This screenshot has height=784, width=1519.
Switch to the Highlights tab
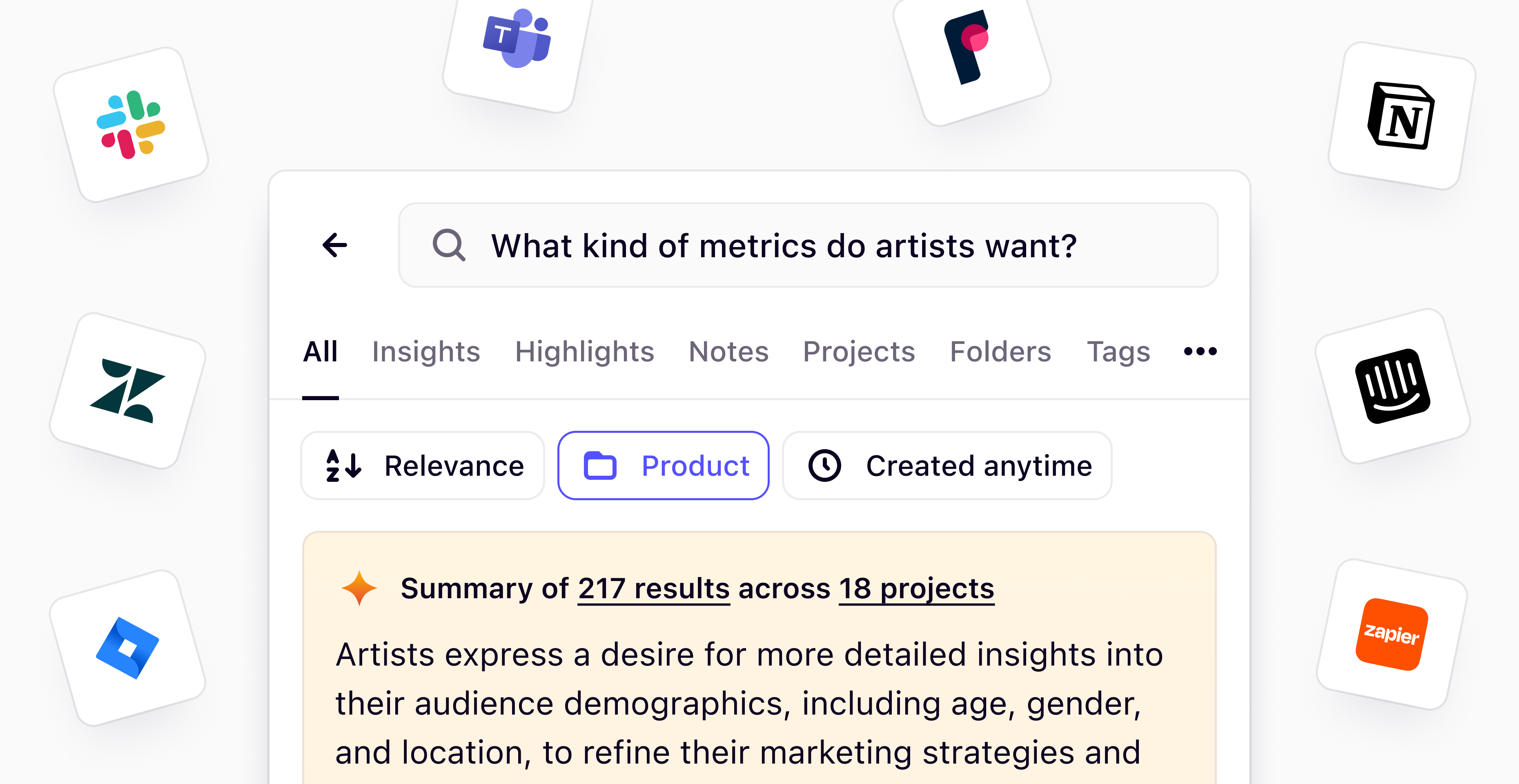pos(584,351)
